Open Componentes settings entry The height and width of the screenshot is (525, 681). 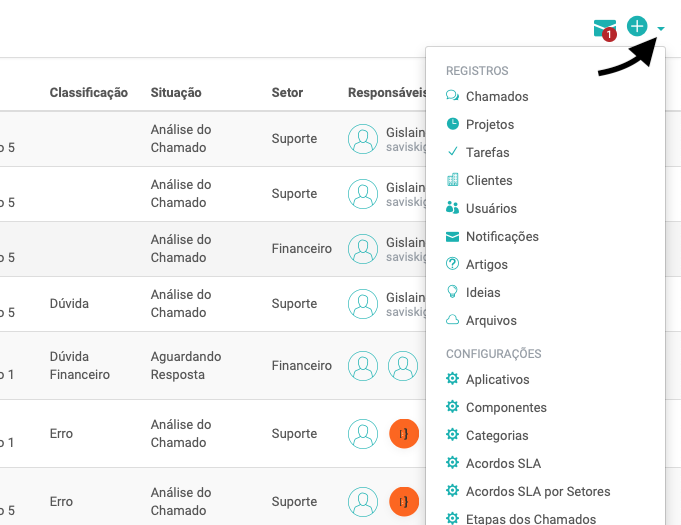[x=505, y=408]
